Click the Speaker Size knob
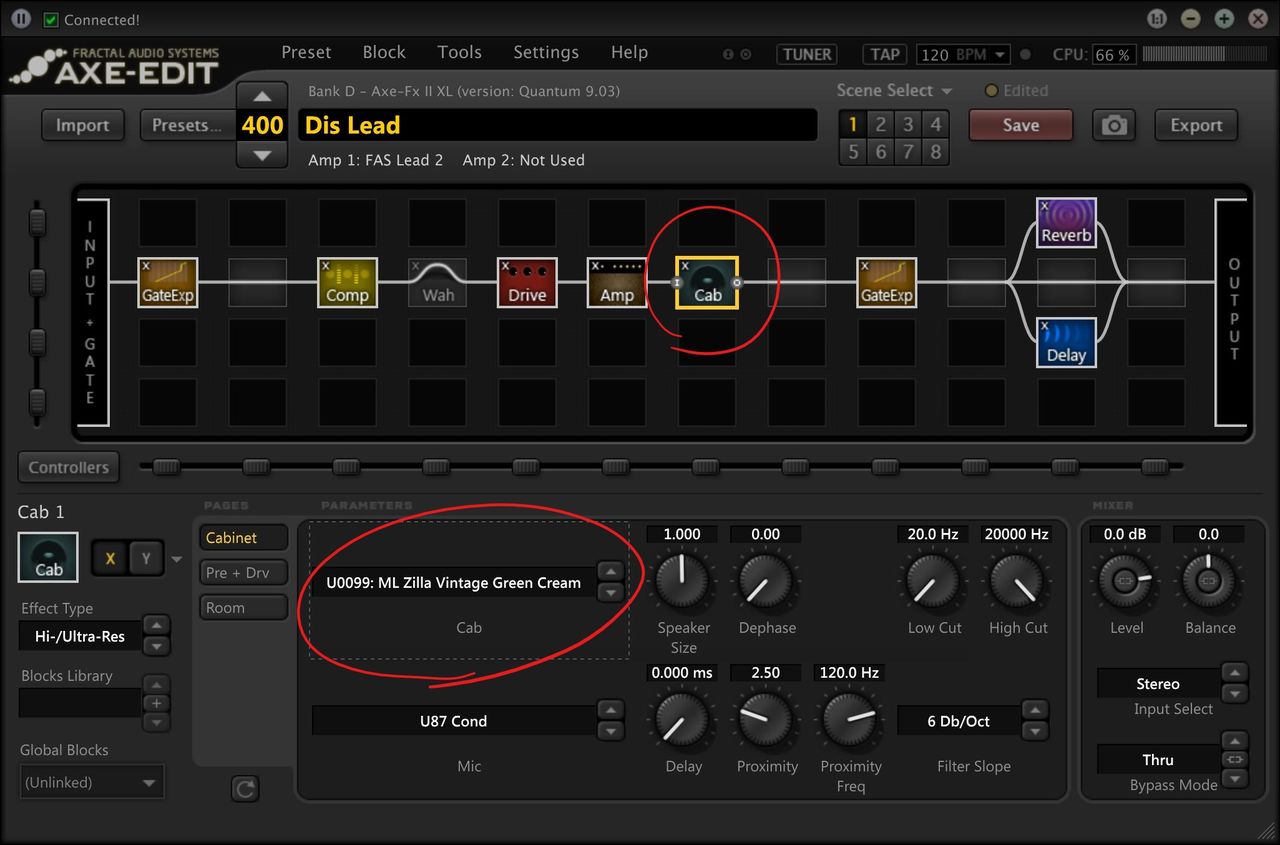 (x=682, y=581)
